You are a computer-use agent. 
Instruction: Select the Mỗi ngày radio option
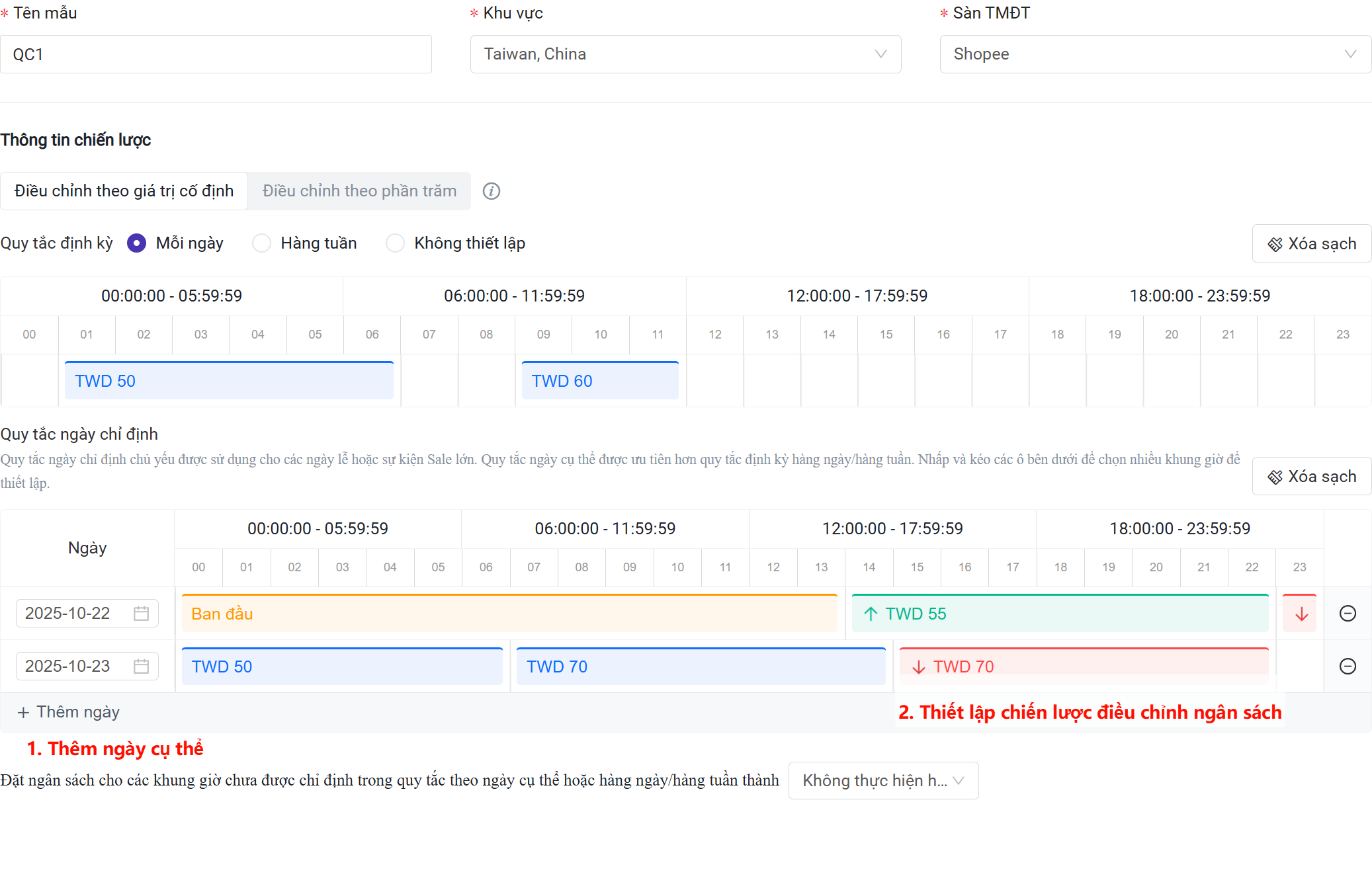tap(137, 243)
